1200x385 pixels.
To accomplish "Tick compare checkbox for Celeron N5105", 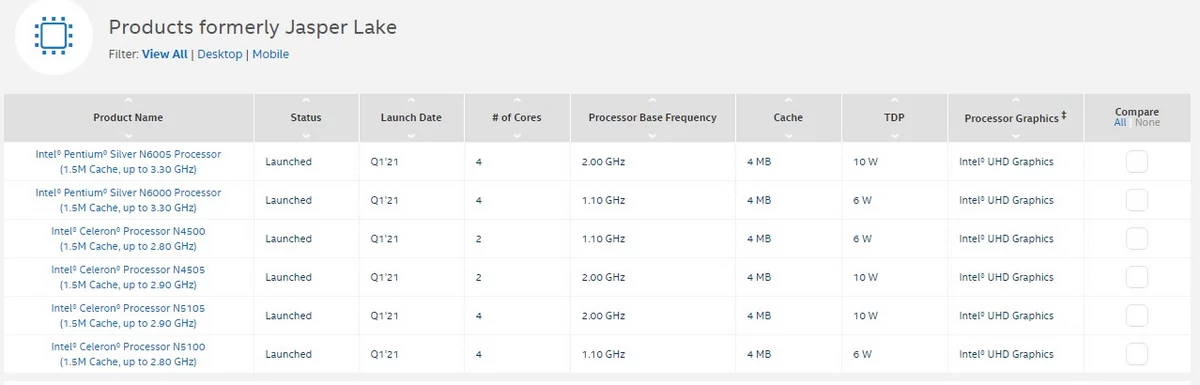I will (1137, 315).
